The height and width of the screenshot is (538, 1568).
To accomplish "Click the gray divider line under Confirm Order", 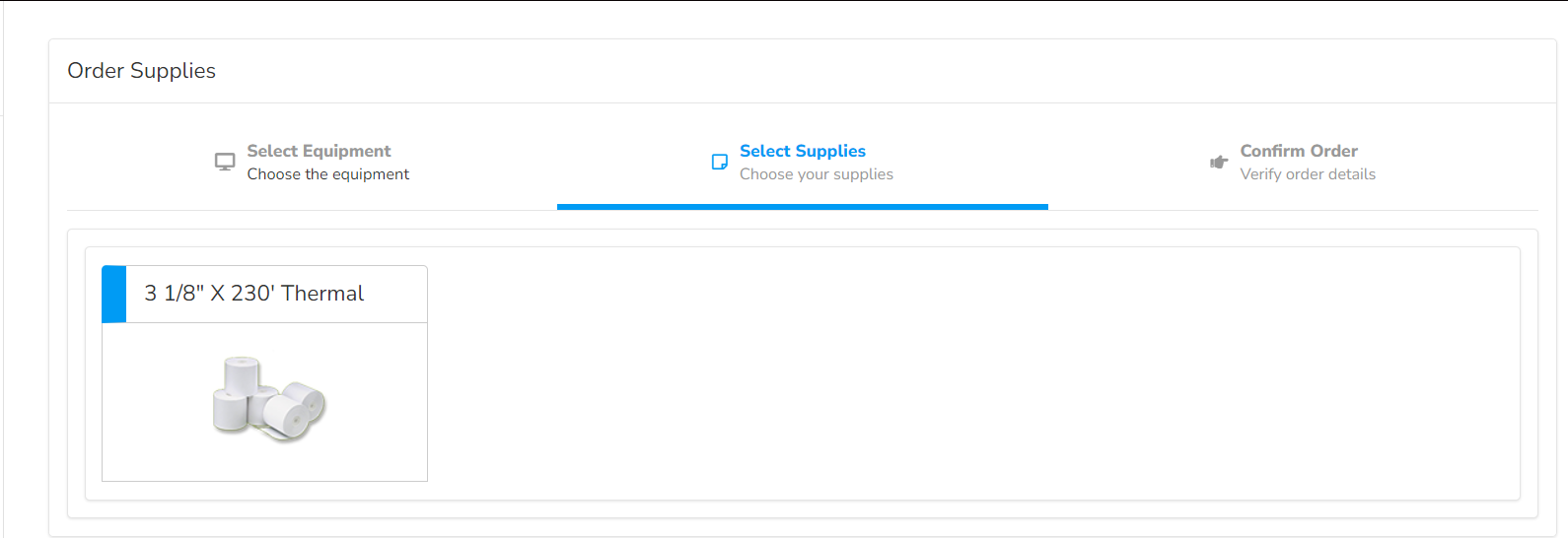I will (1292, 210).
